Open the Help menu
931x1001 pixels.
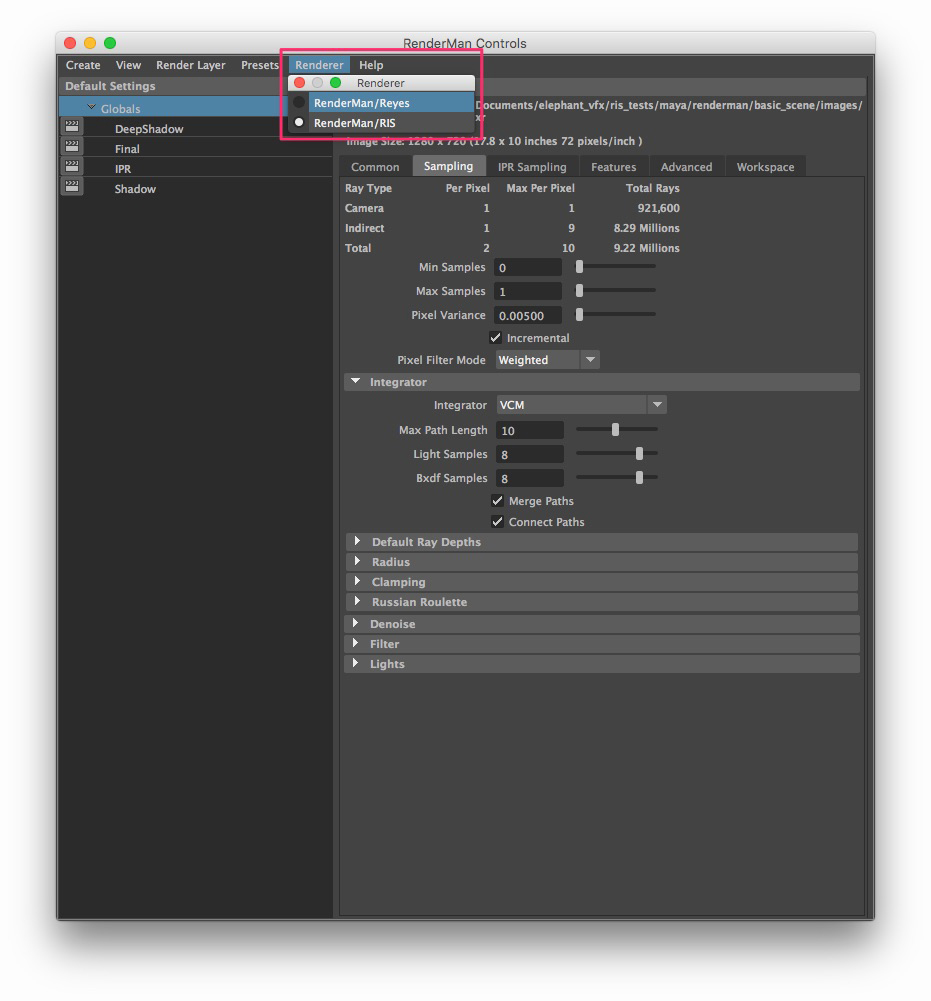(x=371, y=65)
